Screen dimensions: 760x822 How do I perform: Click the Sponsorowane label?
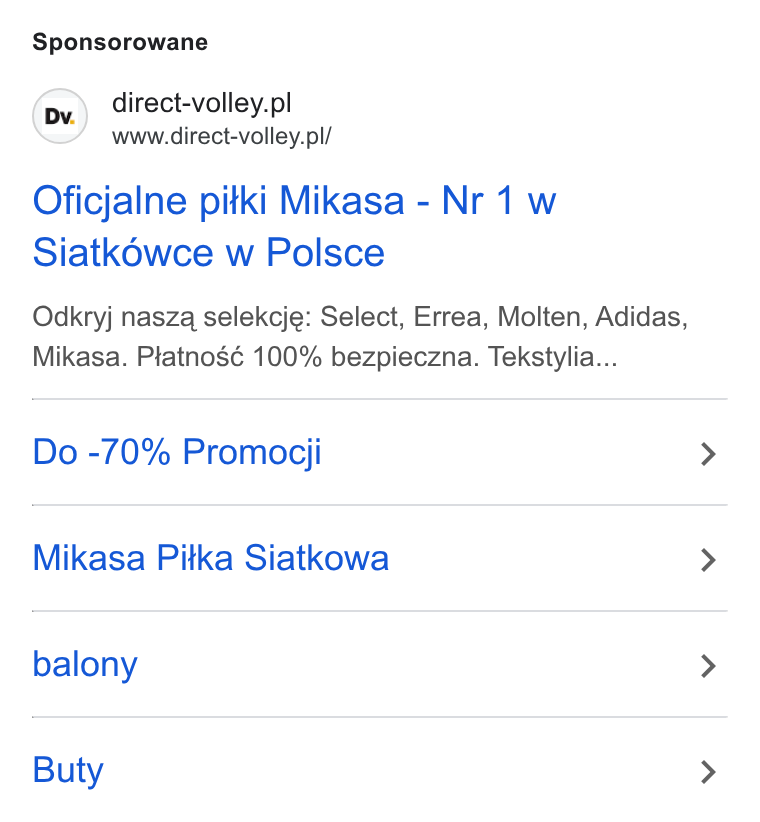tap(120, 42)
